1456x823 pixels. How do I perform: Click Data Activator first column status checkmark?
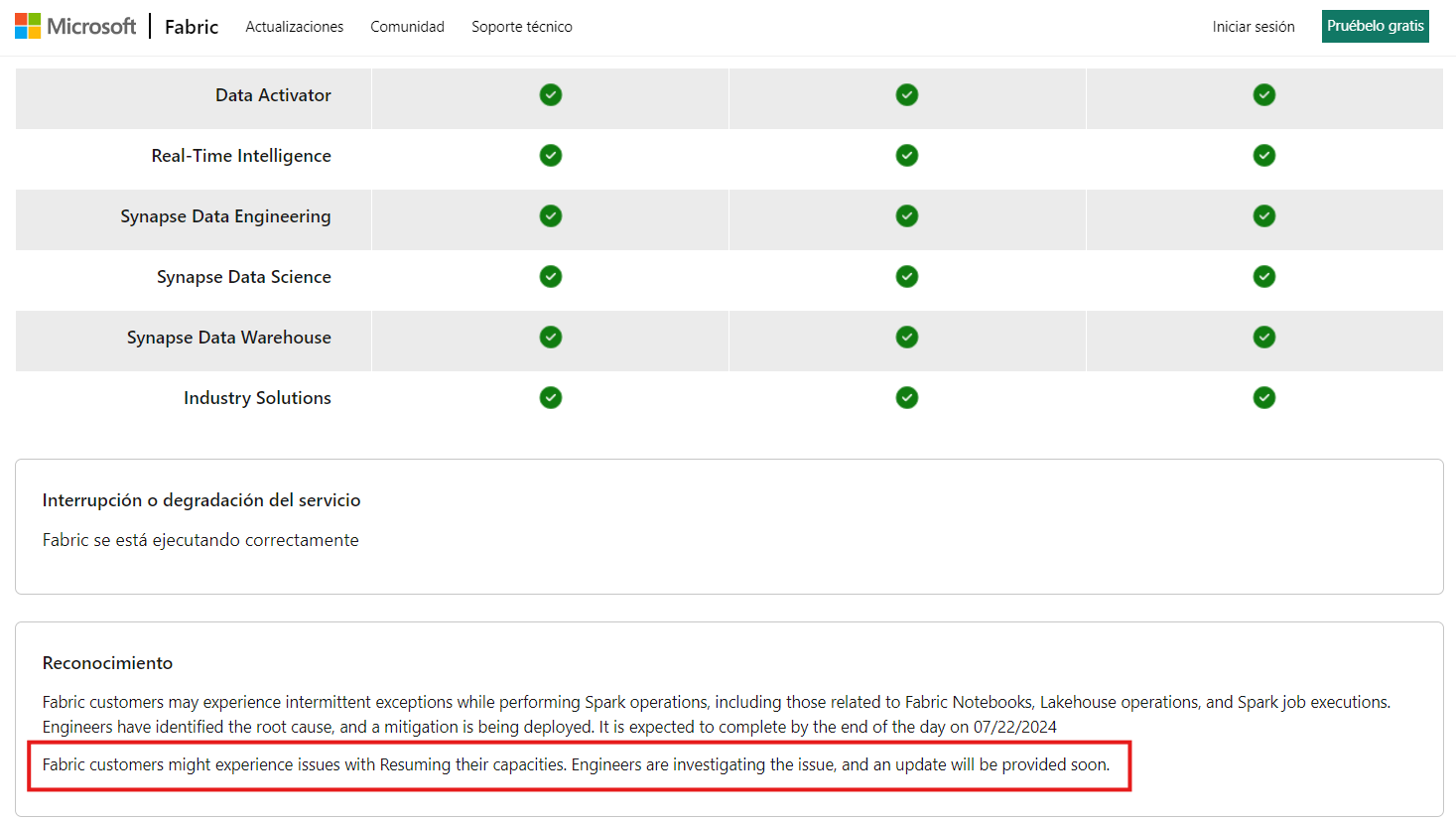(551, 94)
